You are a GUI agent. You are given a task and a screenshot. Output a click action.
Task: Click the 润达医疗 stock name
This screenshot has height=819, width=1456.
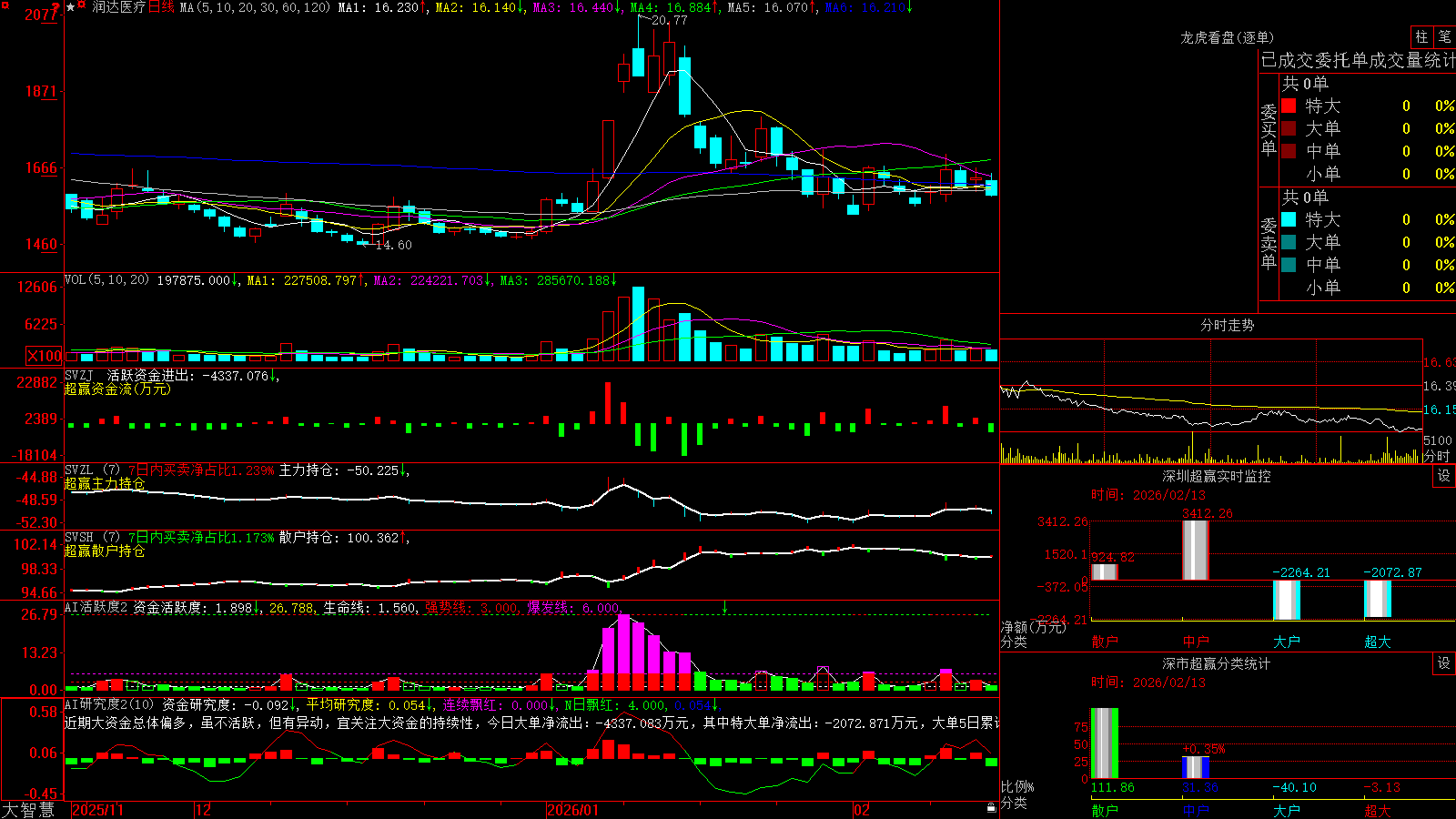[x=118, y=7]
